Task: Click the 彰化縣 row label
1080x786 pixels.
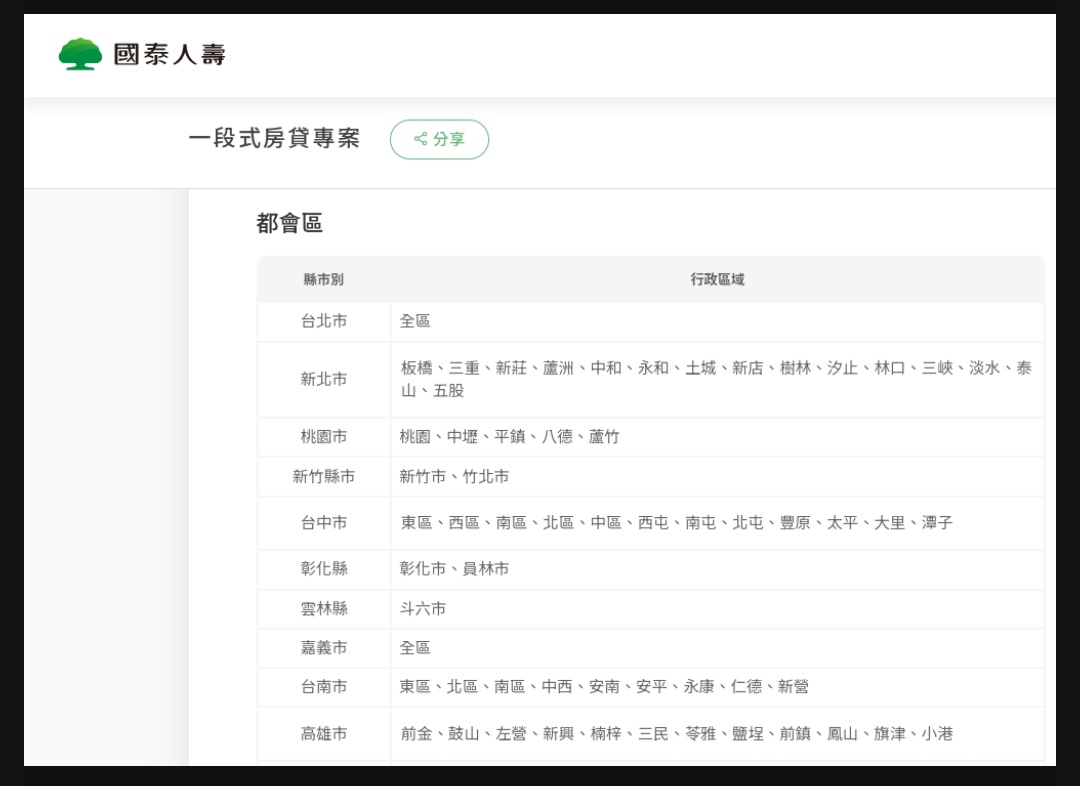Action: [x=324, y=569]
